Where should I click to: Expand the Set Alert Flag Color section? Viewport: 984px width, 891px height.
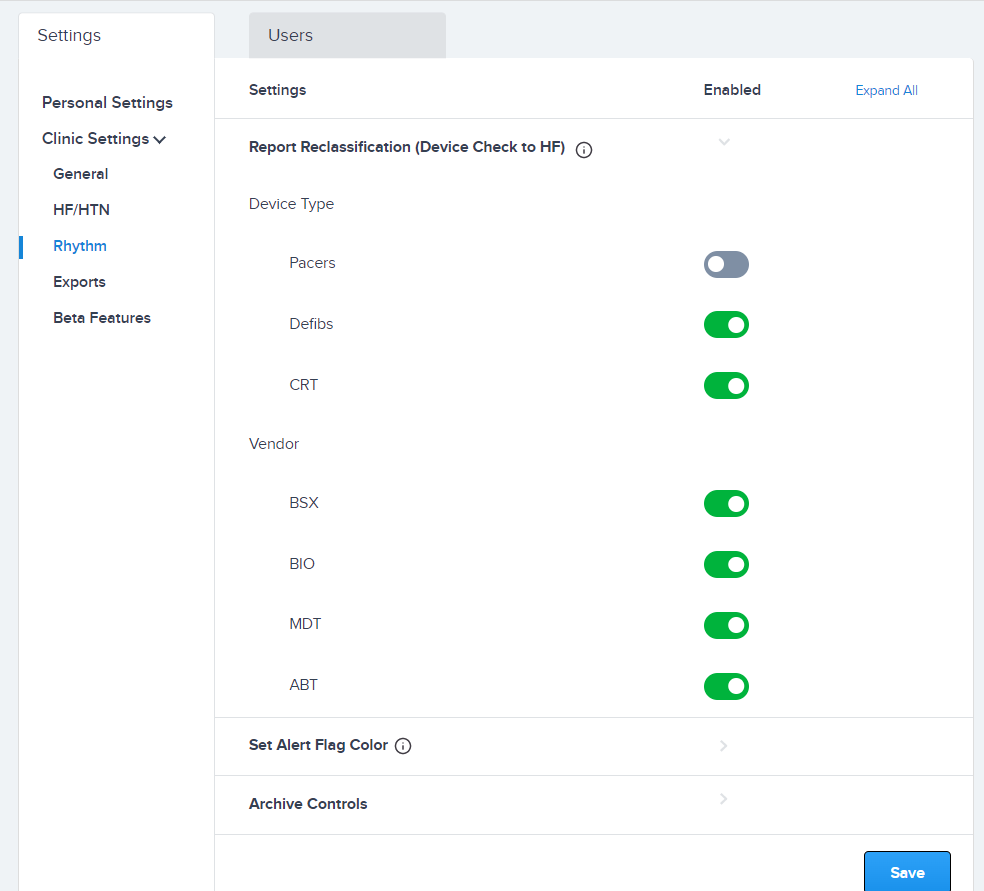[x=722, y=745]
